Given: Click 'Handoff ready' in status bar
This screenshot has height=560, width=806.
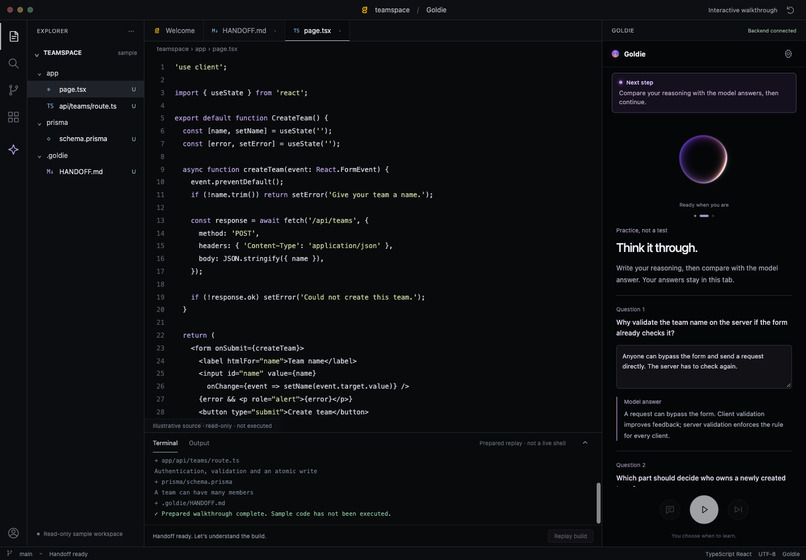Looking at the screenshot, I should tap(68, 554).
